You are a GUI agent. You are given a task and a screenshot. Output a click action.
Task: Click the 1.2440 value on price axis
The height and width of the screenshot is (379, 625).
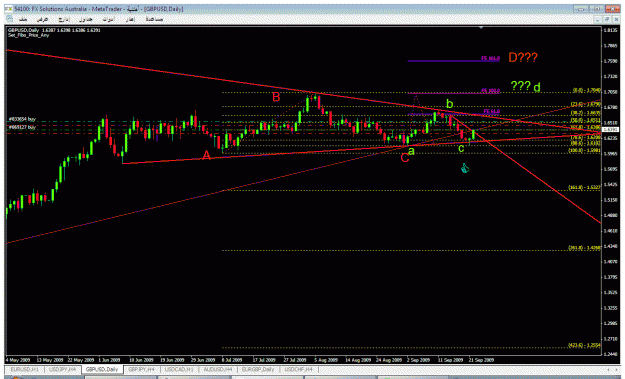point(610,353)
